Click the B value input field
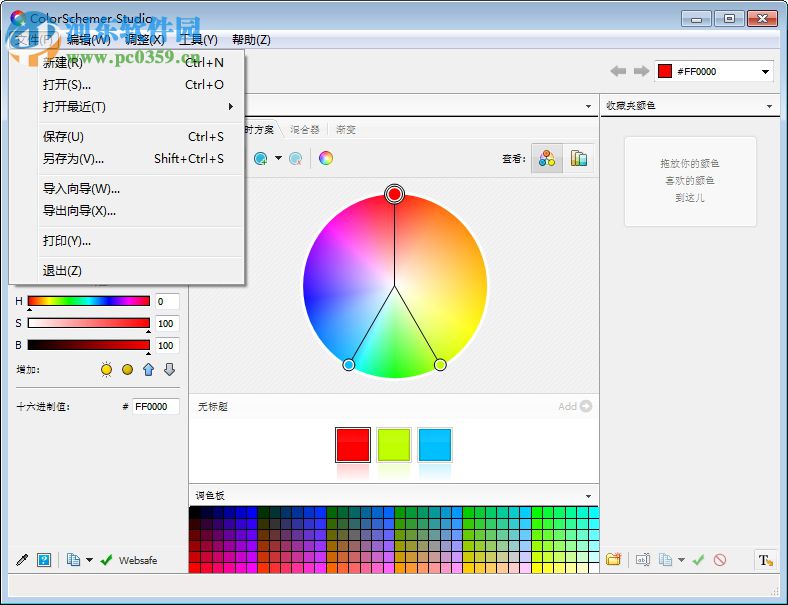Screen dimensions: 788x605 (x=167, y=346)
